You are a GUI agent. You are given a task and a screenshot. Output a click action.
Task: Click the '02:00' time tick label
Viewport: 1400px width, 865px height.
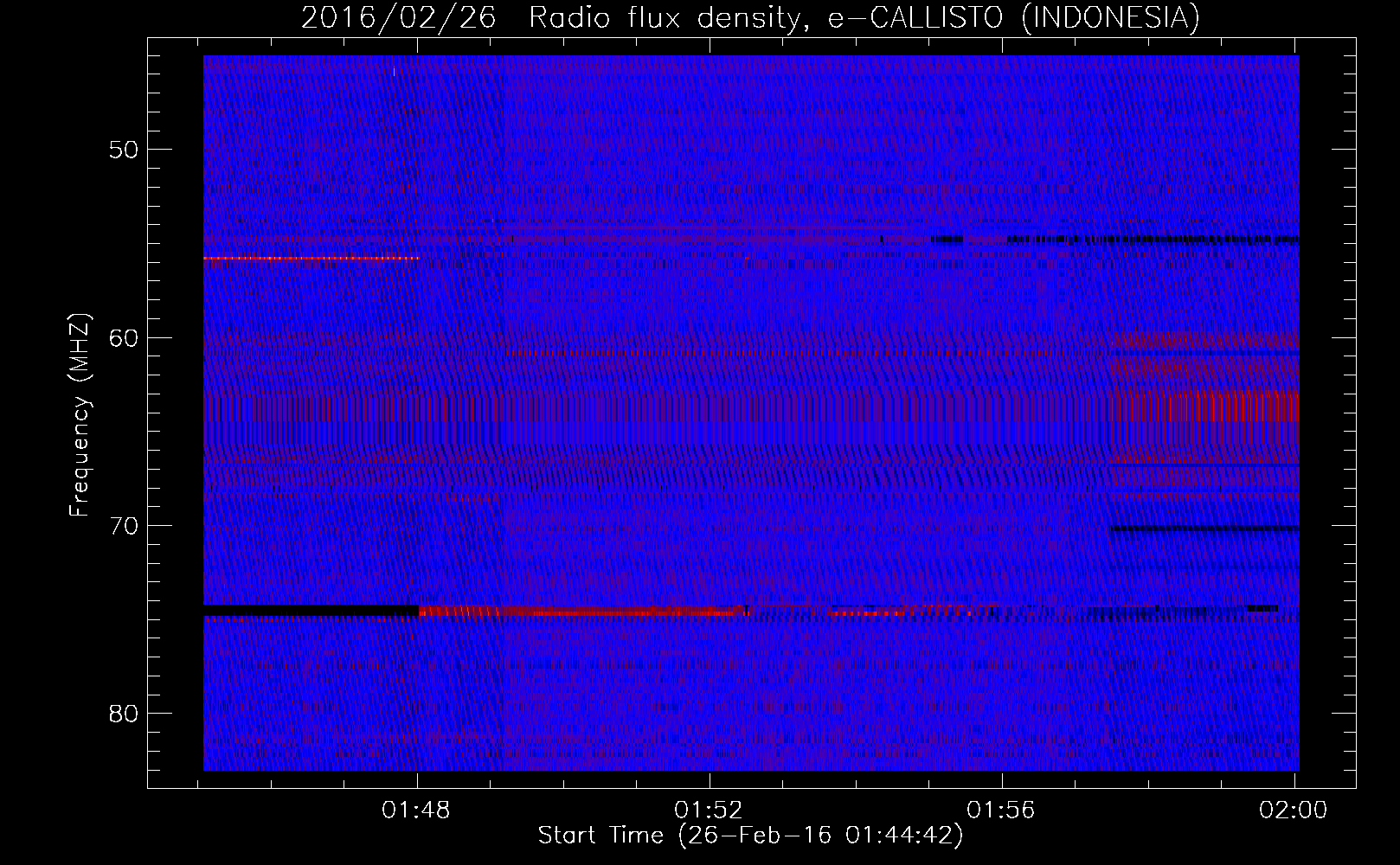pyautogui.click(x=1293, y=811)
